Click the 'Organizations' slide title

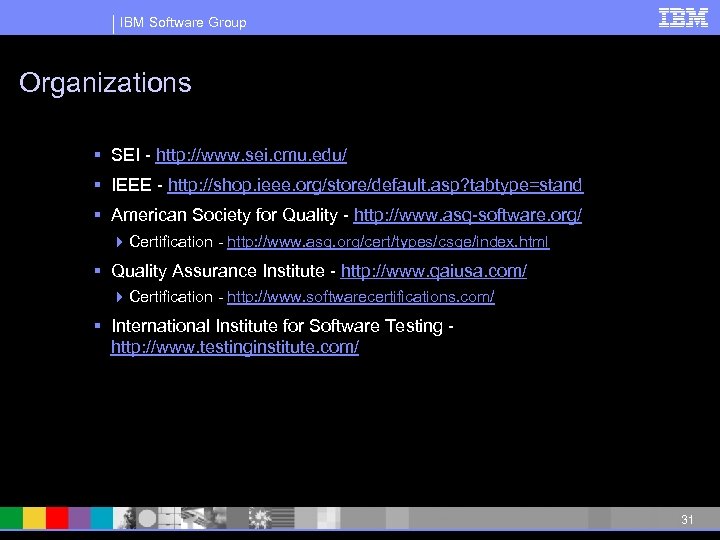coord(105,83)
